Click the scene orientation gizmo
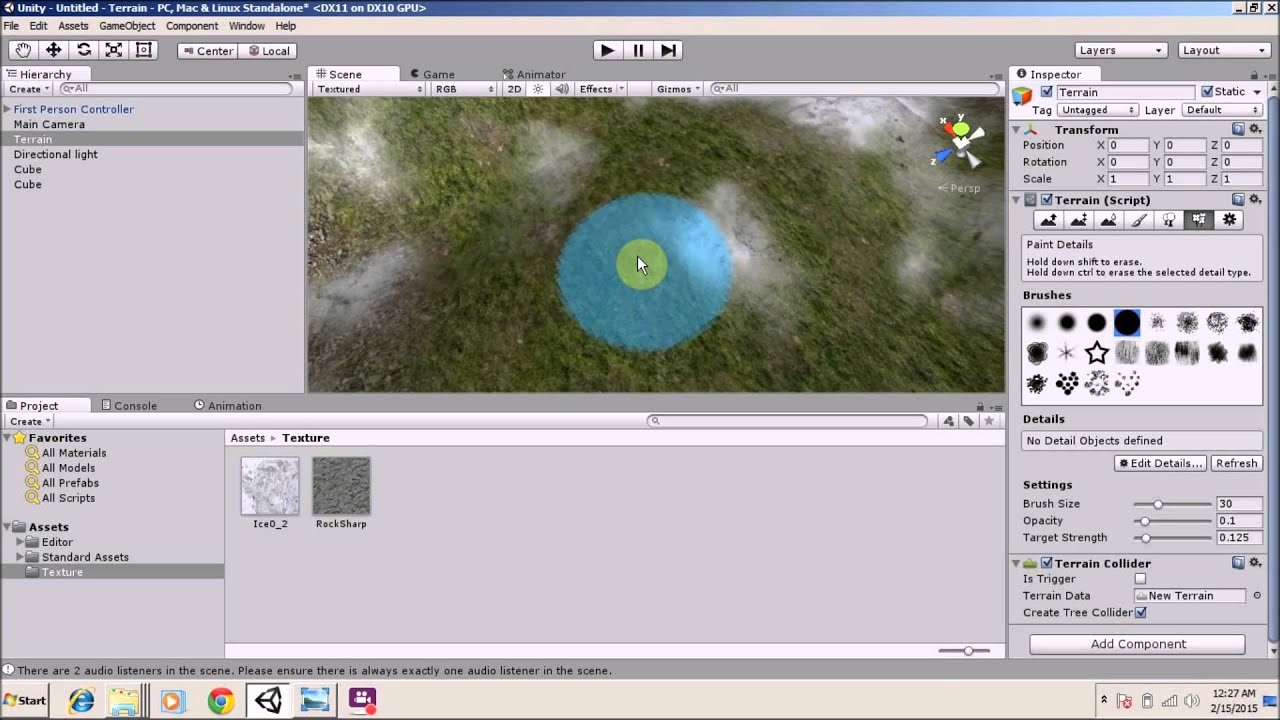Image resolution: width=1280 pixels, height=720 pixels. click(x=959, y=141)
